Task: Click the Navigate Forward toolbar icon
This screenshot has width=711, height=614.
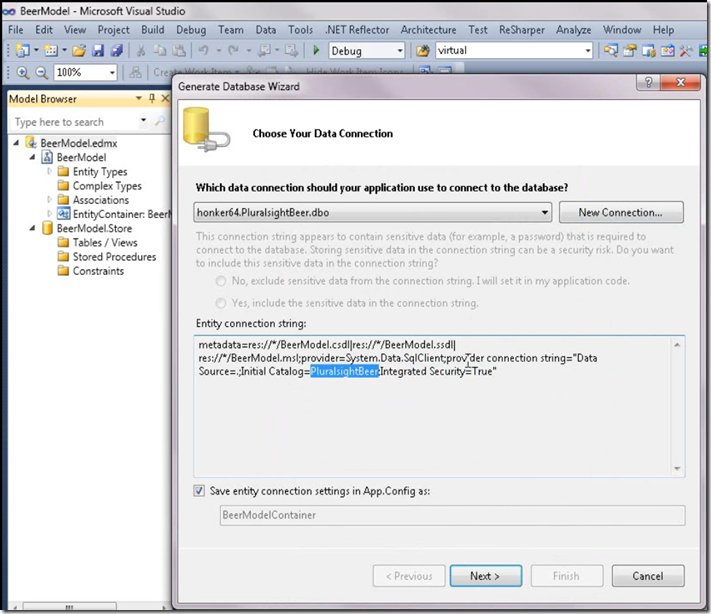Action: coord(291,50)
